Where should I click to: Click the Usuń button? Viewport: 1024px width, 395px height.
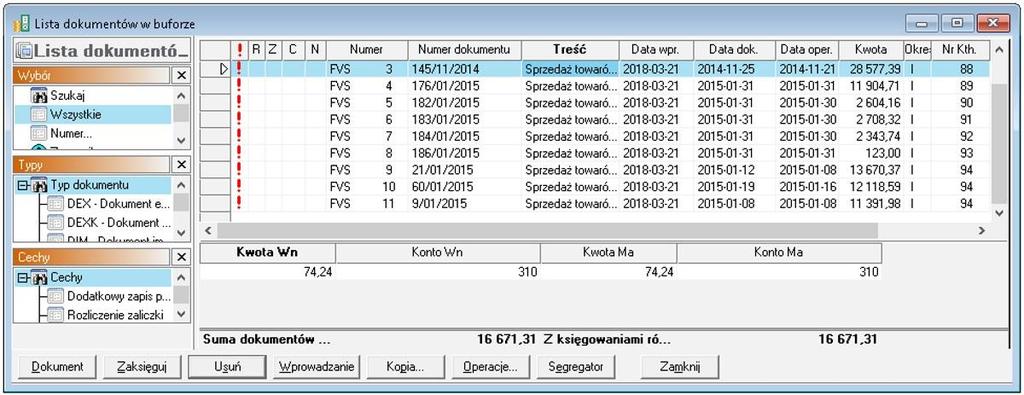pos(227,367)
